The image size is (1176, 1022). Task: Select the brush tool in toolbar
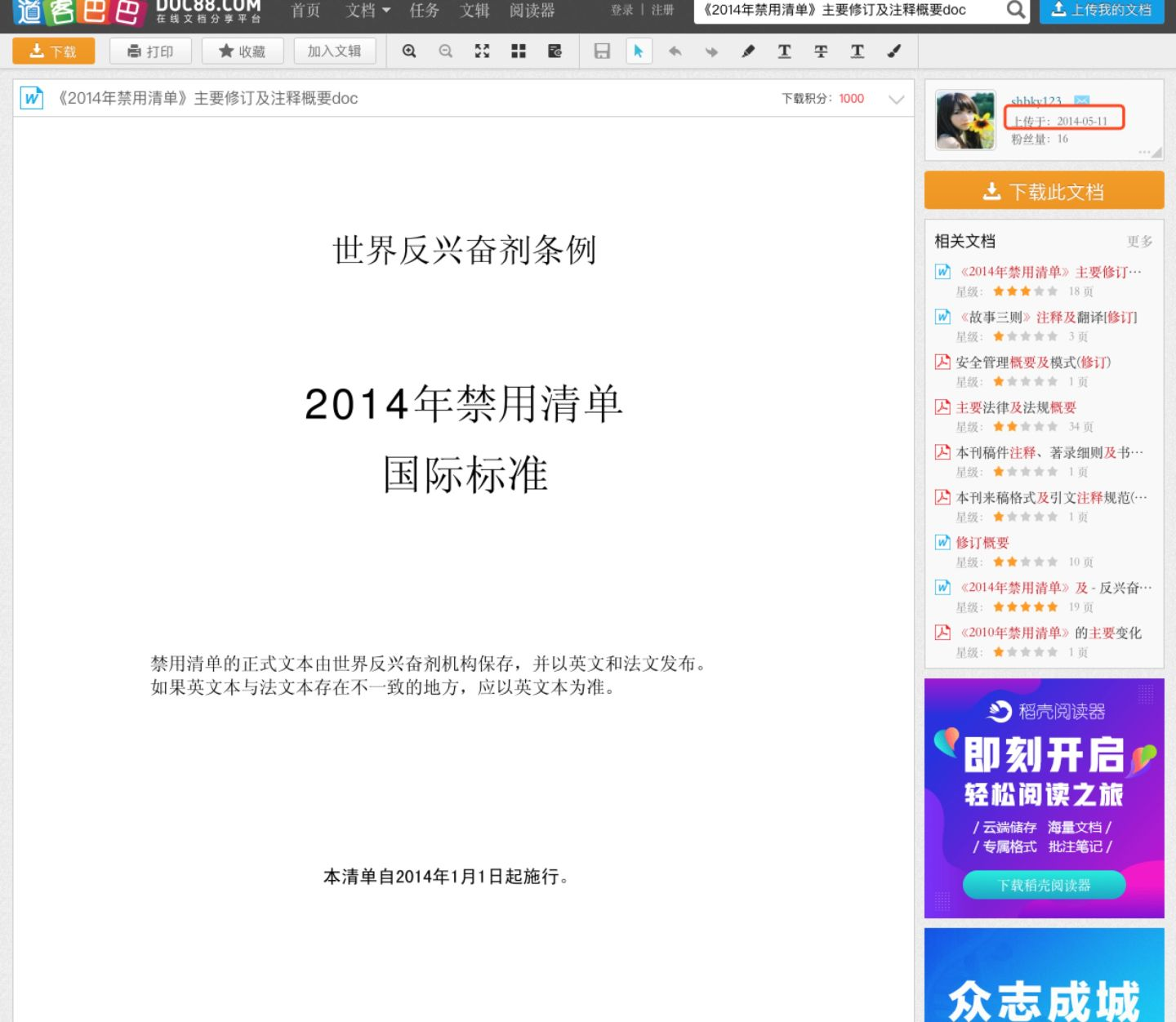(894, 51)
